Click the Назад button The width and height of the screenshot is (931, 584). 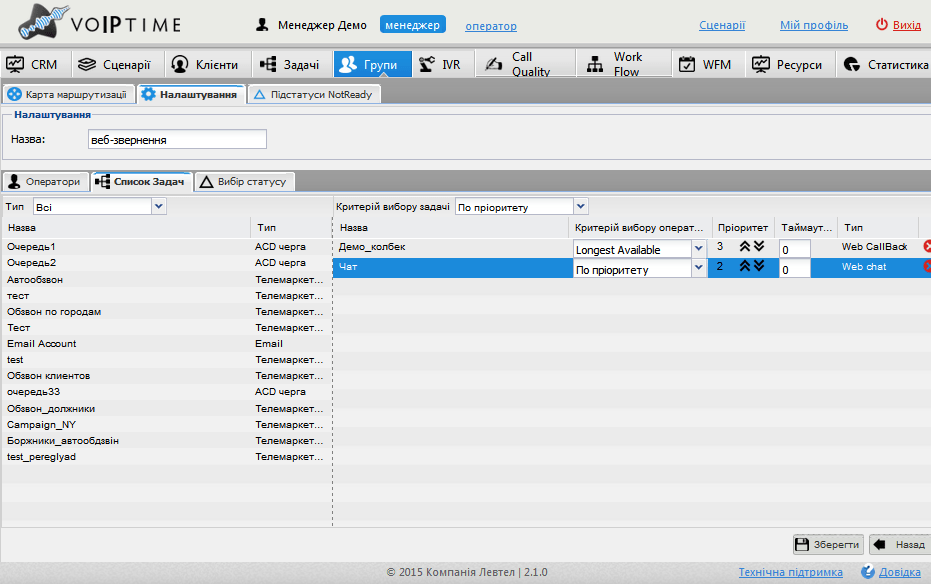901,544
